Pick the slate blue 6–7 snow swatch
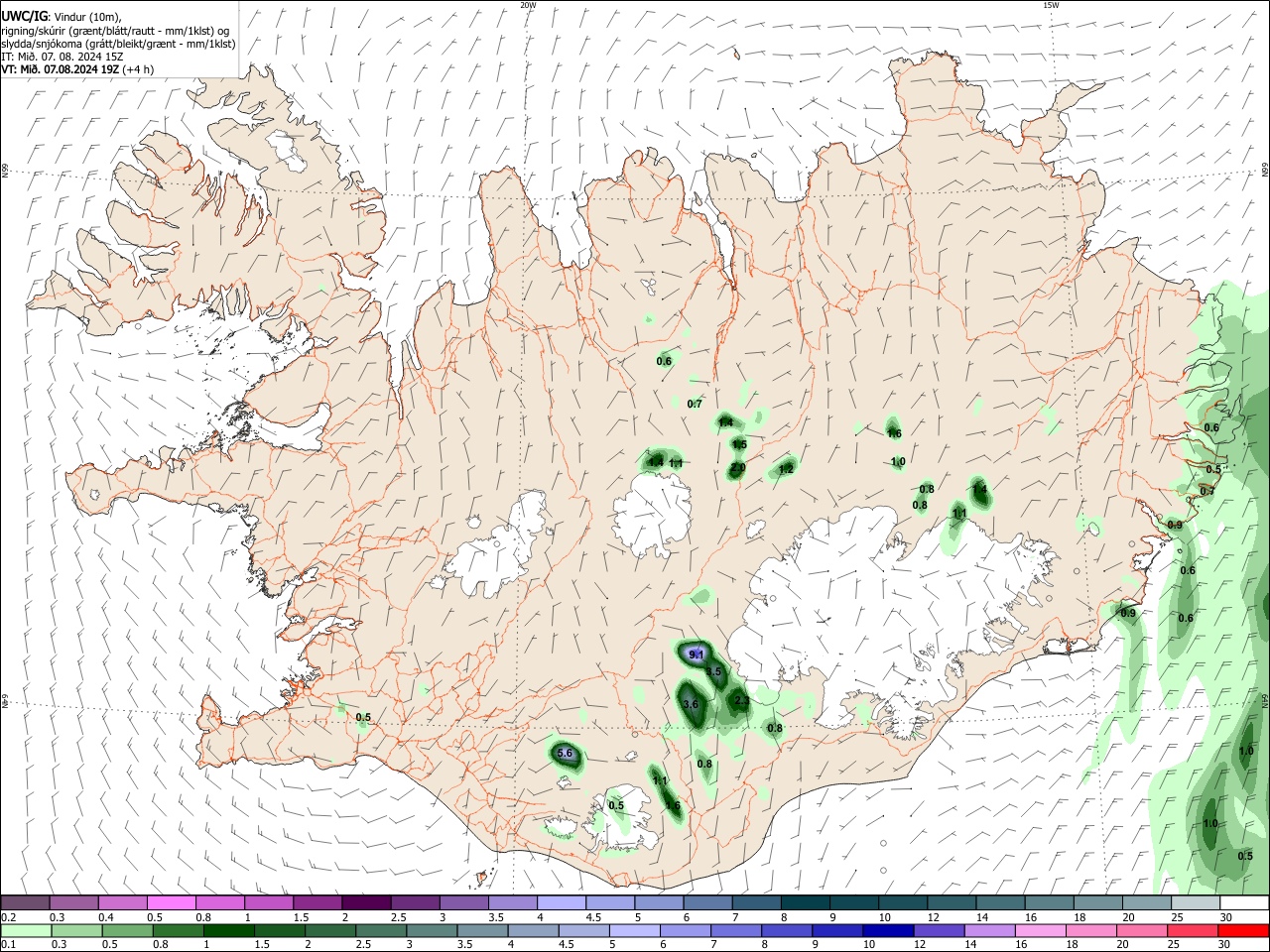 tap(708, 902)
